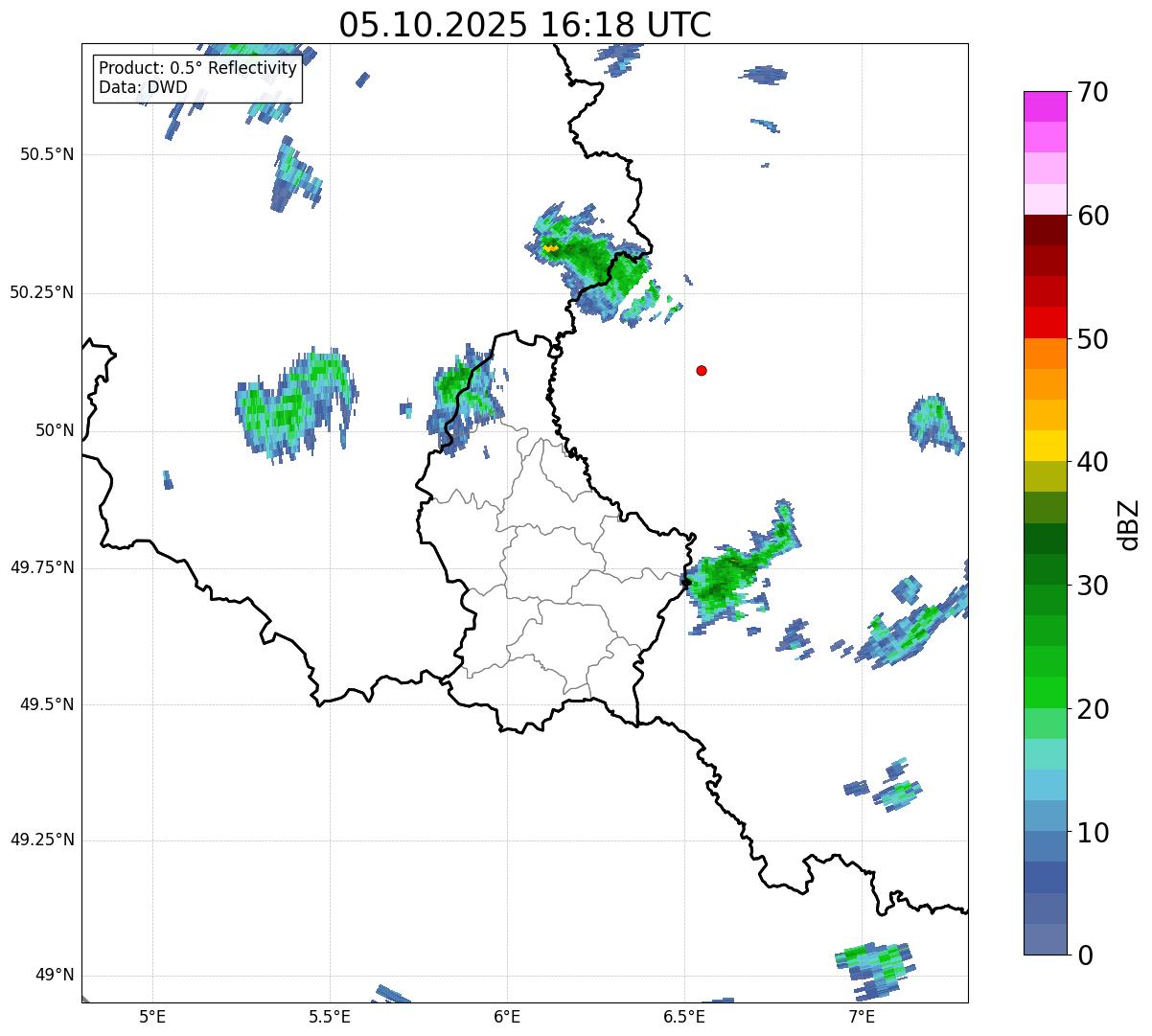The width and height of the screenshot is (1152, 1036).
Task: Click the orange colorbar segment below 50
Action: (x=1046, y=354)
